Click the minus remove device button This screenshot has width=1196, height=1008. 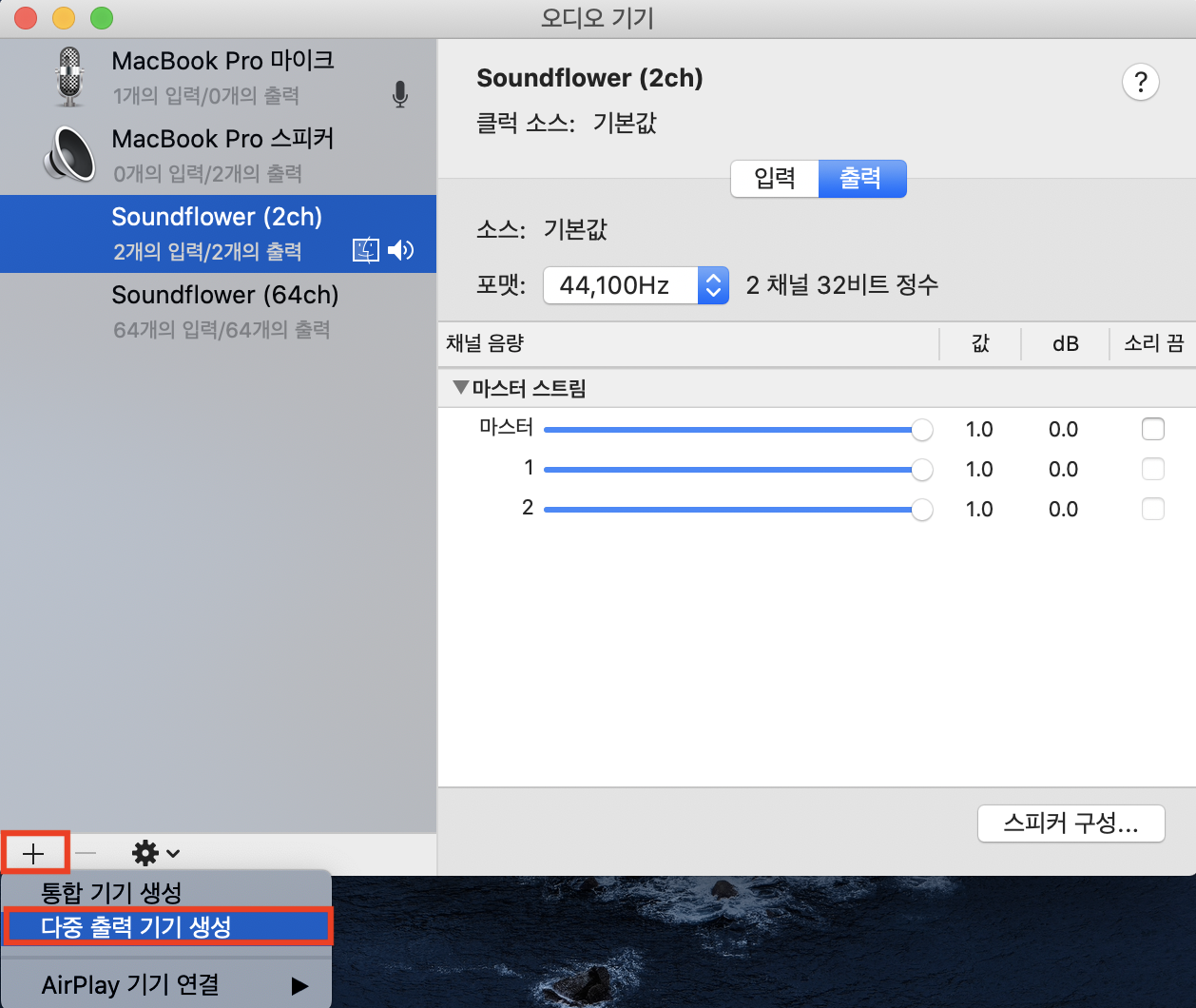point(86,853)
